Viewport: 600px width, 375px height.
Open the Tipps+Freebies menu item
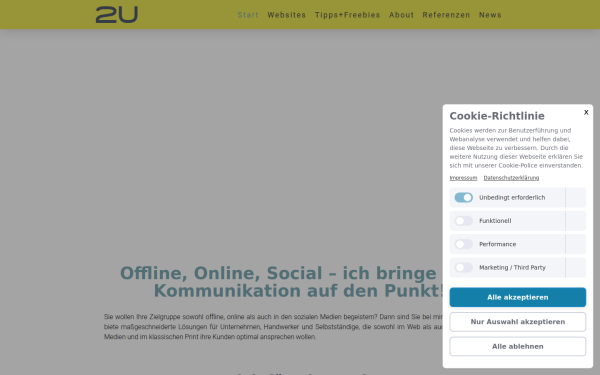tap(347, 15)
